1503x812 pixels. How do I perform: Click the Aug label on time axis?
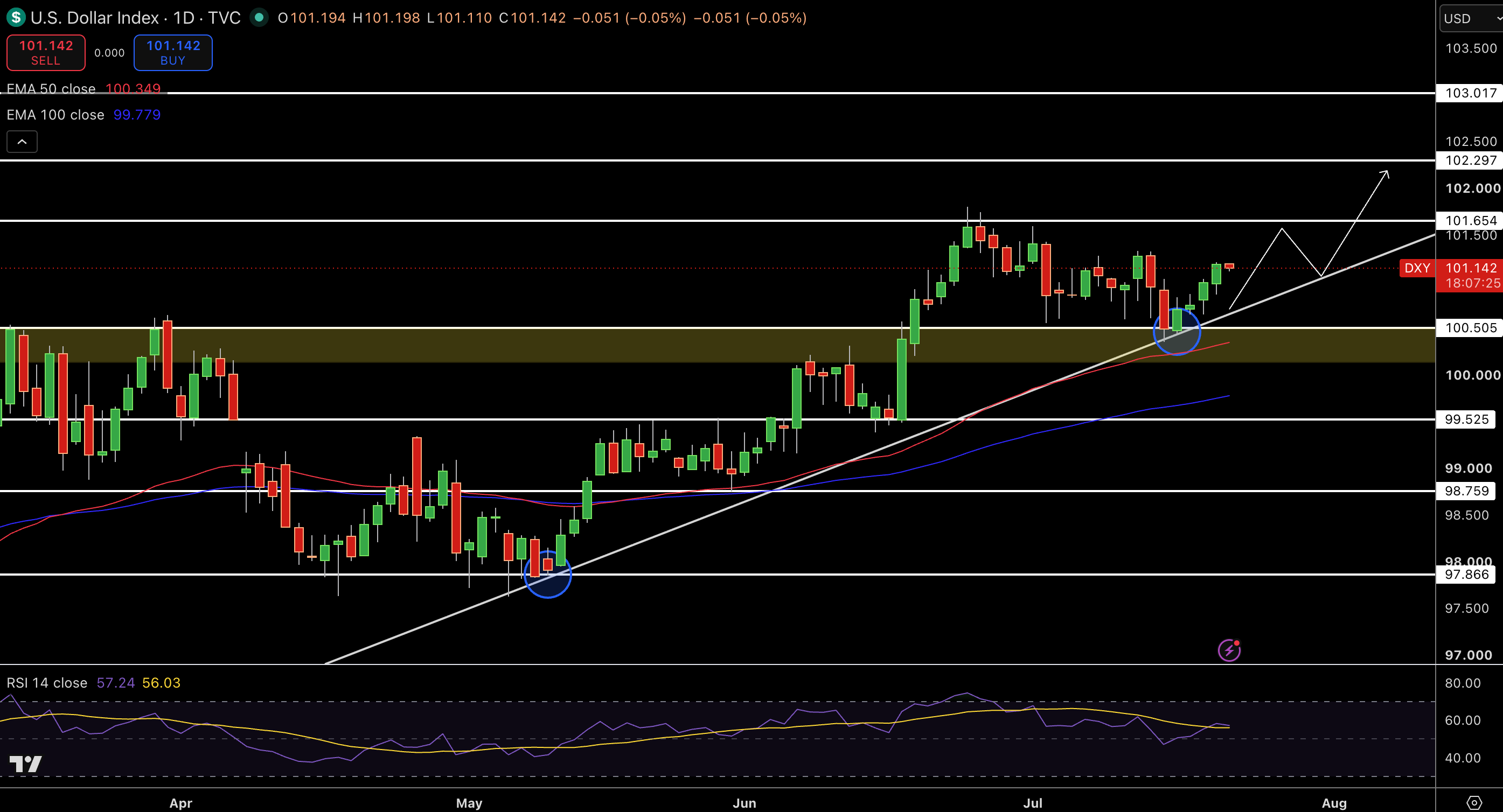click(1334, 803)
